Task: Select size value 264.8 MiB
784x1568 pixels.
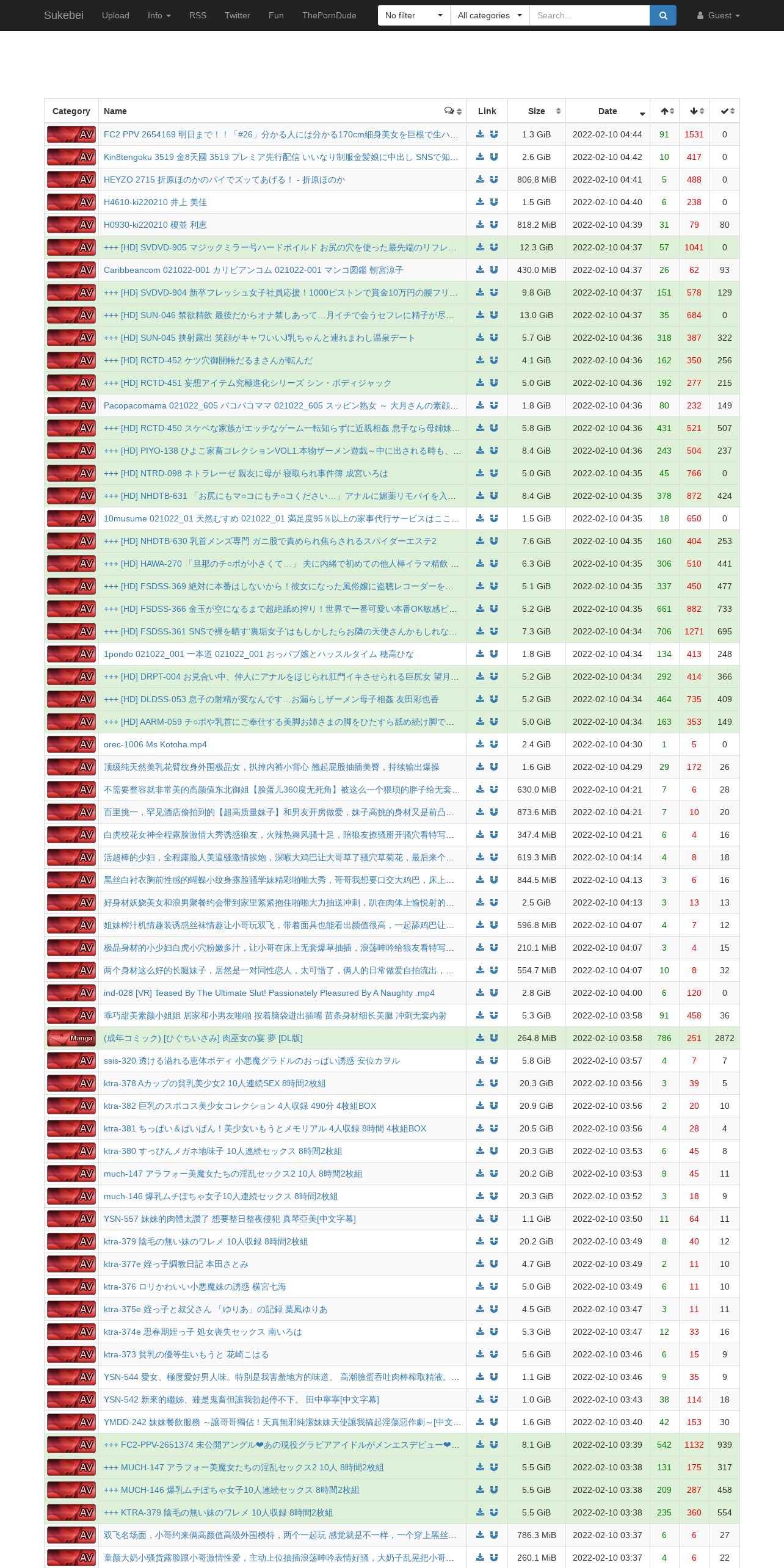Action: click(537, 1038)
